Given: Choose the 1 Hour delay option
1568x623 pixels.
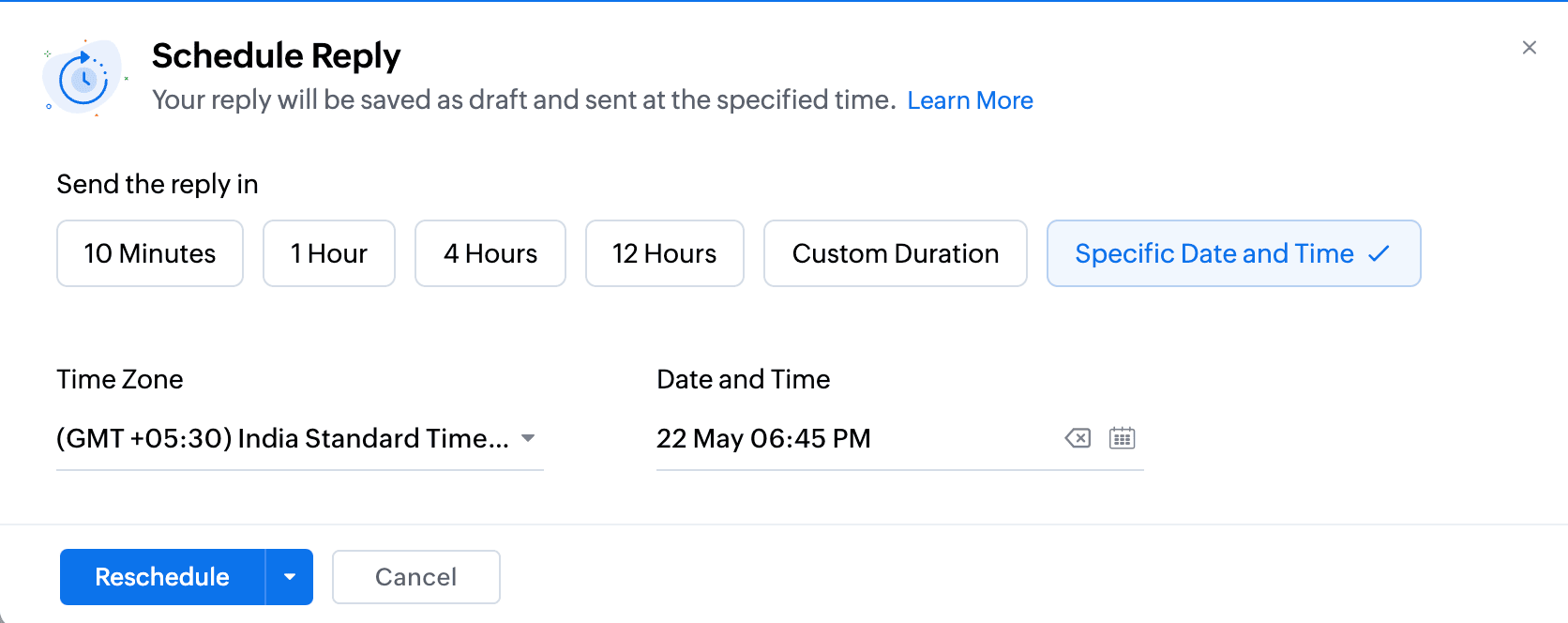Looking at the screenshot, I should pyautogui.click(x=329, y=253).
